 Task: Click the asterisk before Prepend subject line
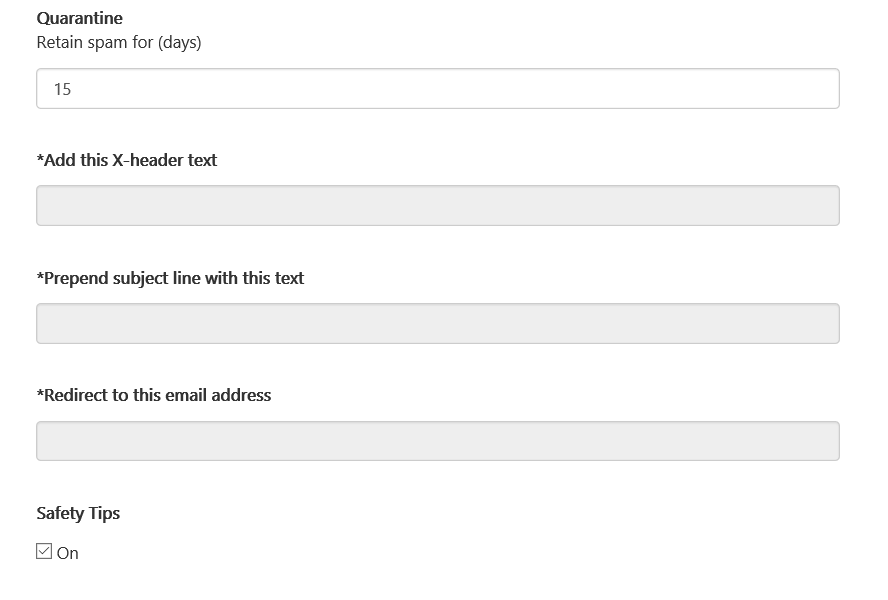point(40,276)
